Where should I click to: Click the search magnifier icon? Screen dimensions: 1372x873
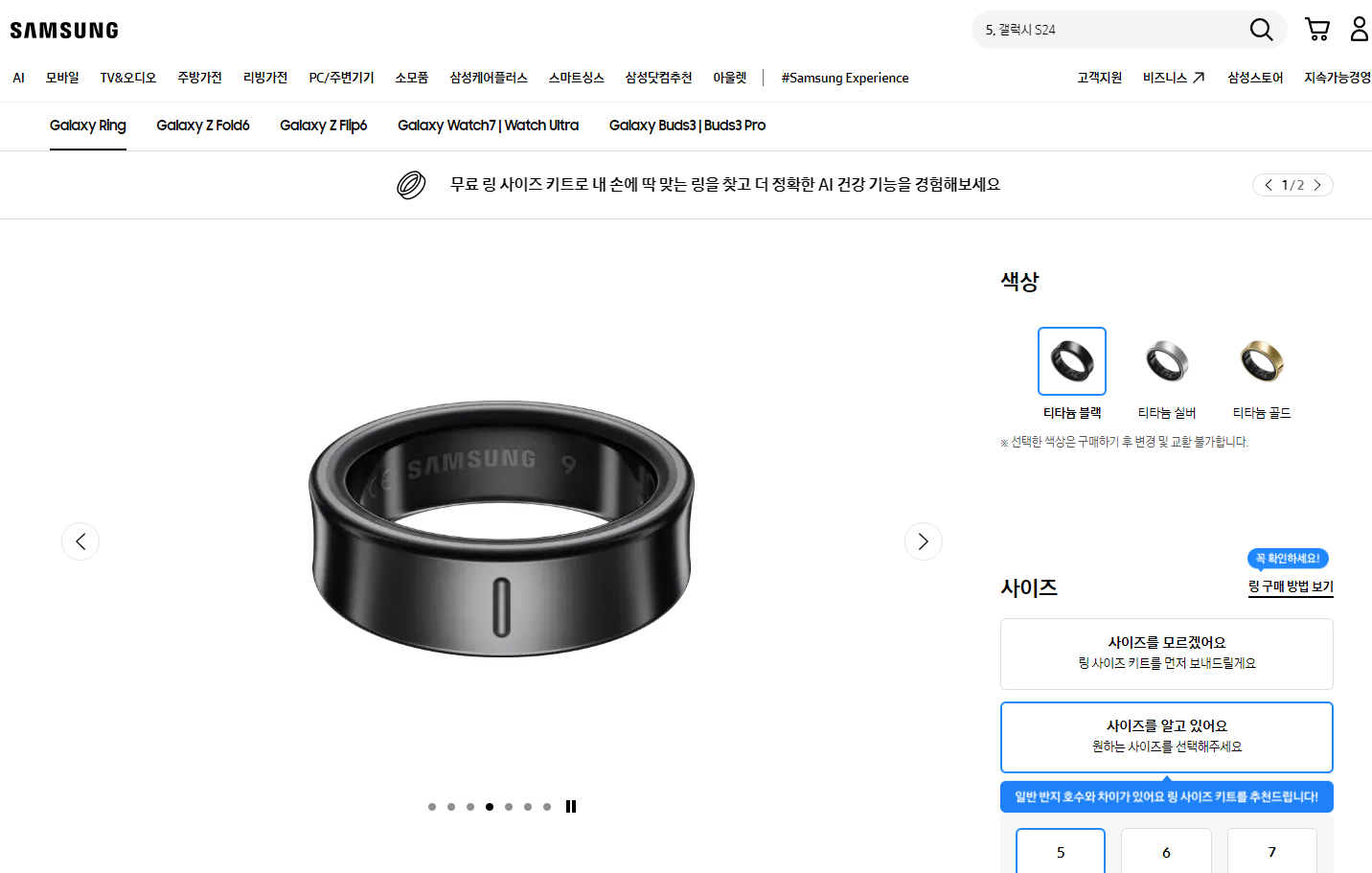point(1261,30)
